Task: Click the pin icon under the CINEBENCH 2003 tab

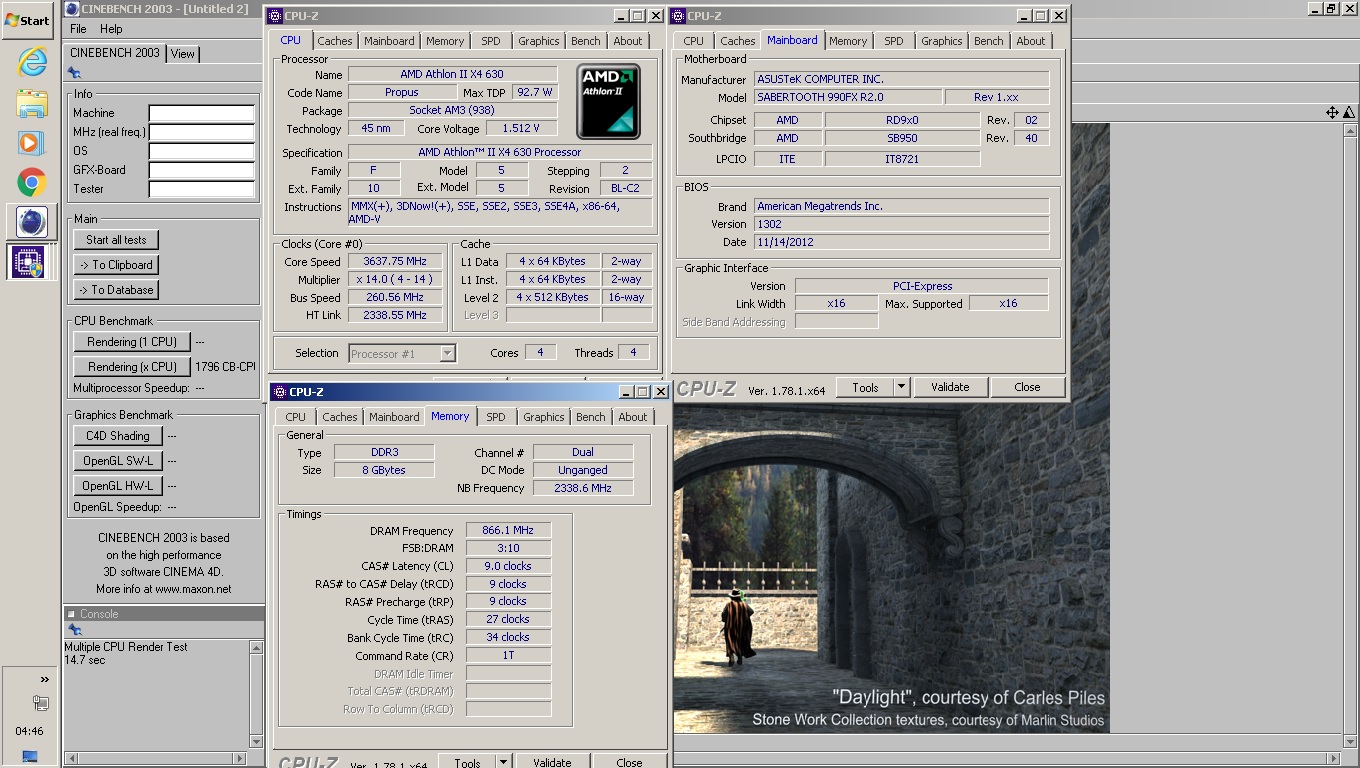Action: point(74,73)
